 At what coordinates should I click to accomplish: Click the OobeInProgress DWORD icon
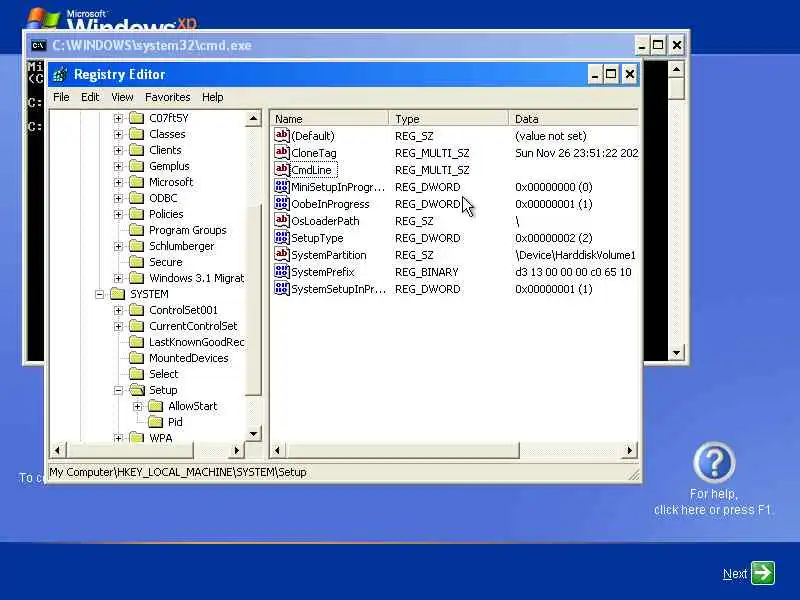point(282,203)
